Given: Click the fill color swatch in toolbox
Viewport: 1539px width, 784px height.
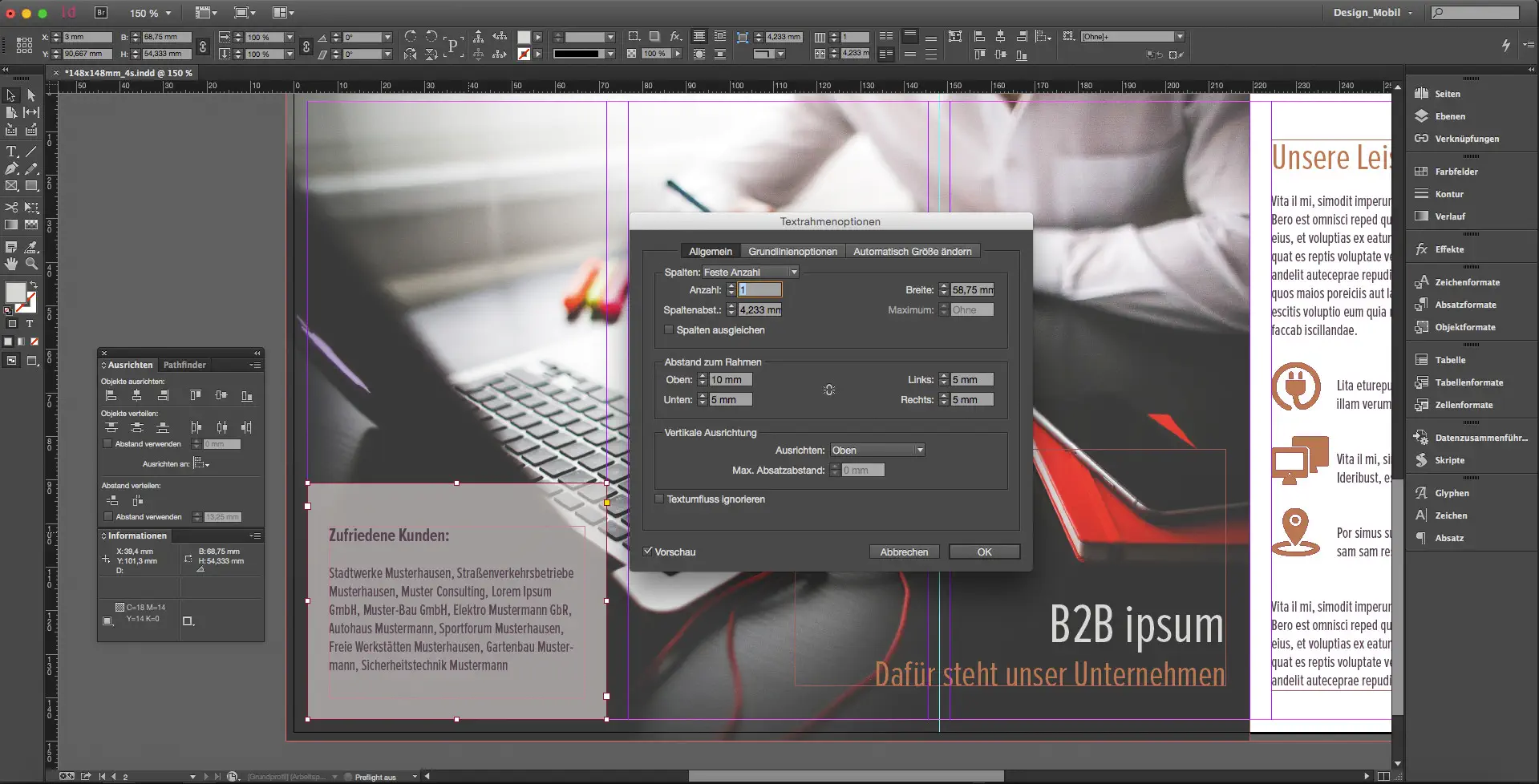Looking at the screenshot, I should pyautogui.click(x=15, y=293).
